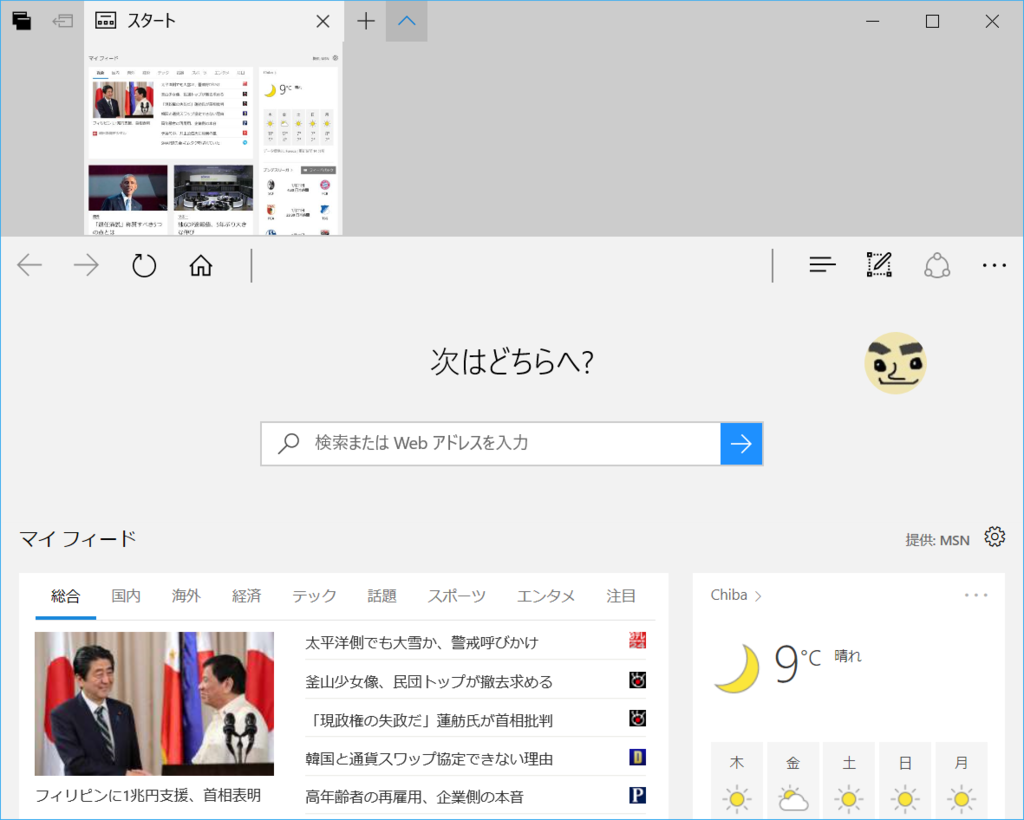Viewport: 1024px width, 820px height.
Task: Open the set-aside tabs panel icon
Action: point(22,21)
